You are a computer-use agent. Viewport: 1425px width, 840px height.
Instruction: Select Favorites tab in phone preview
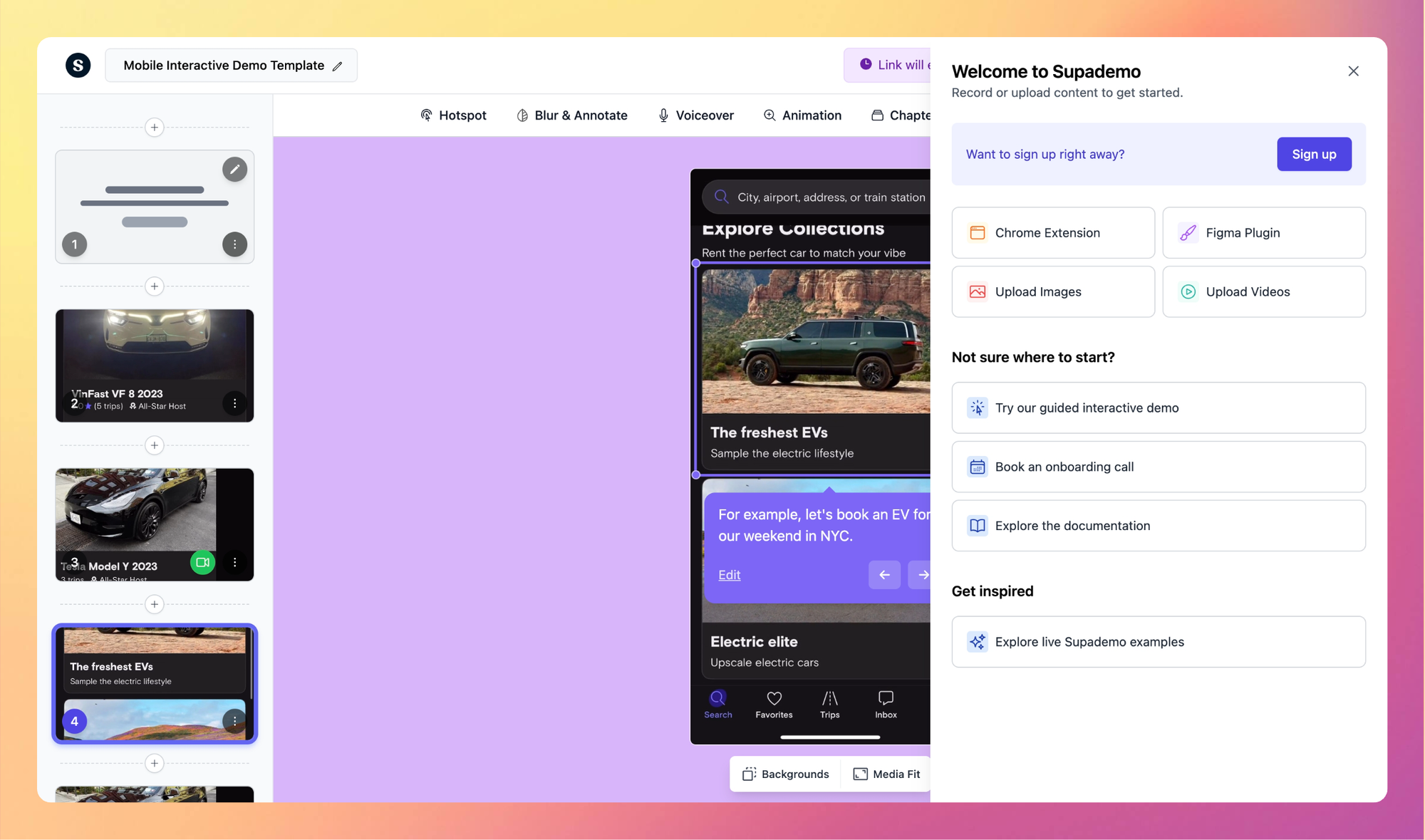(774, 705)
